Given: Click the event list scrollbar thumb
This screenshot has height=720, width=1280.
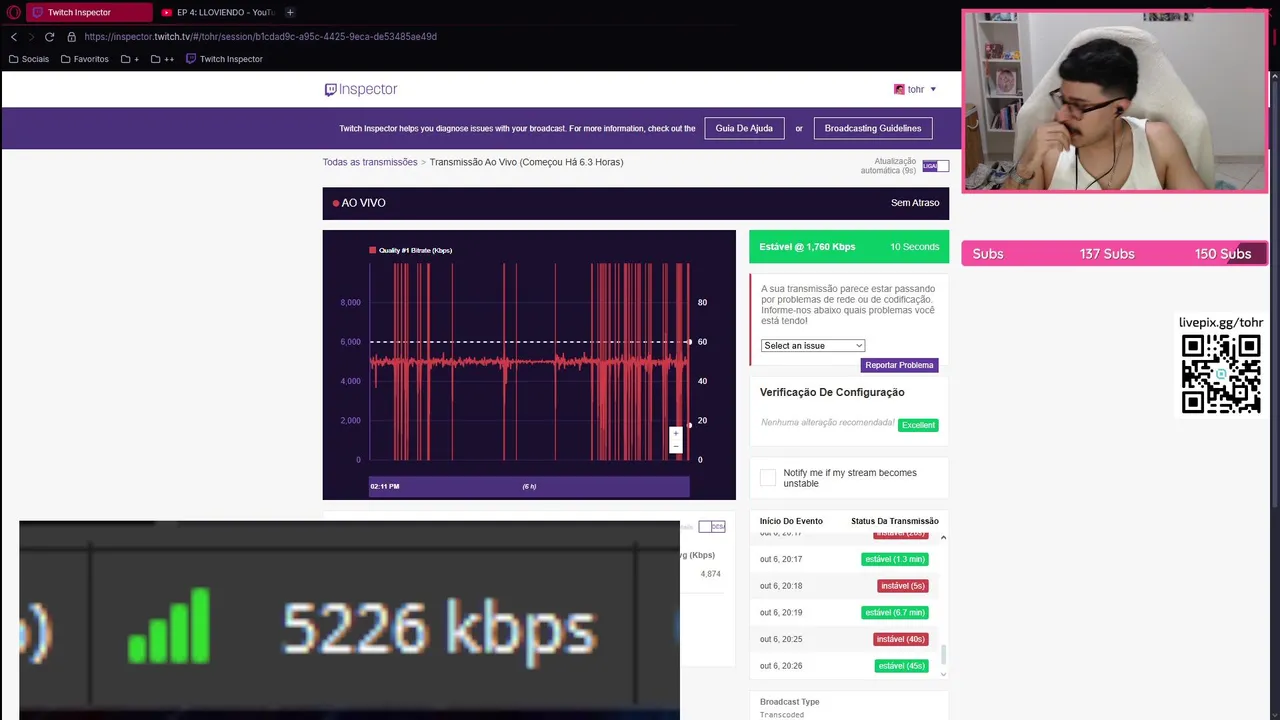Looking at the screenshot, I should tap(943, 656).
